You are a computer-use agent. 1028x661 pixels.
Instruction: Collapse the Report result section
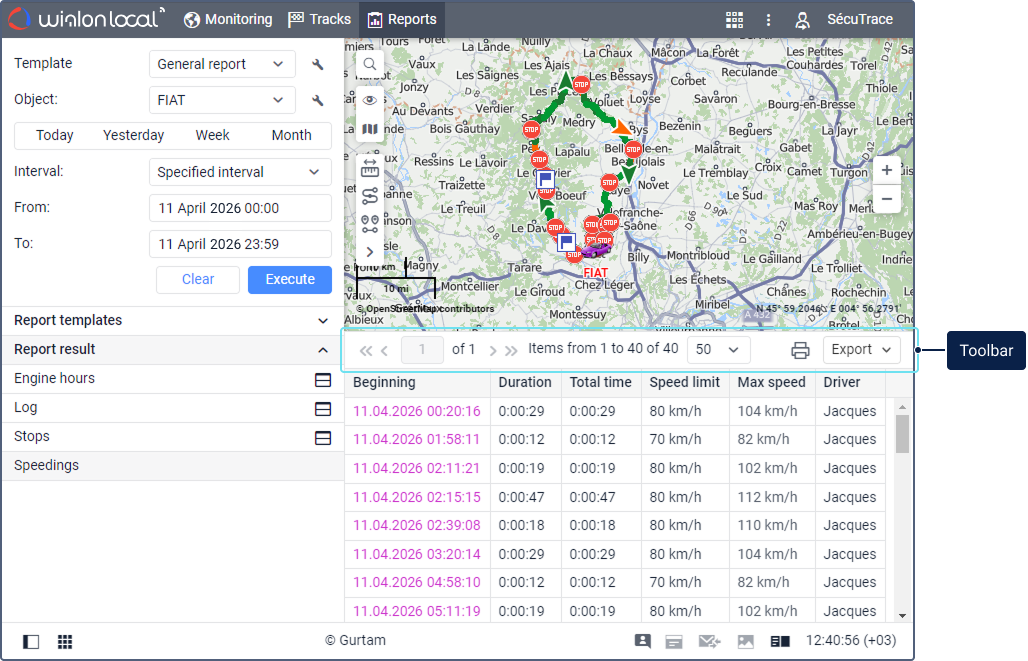click(322, 350)
